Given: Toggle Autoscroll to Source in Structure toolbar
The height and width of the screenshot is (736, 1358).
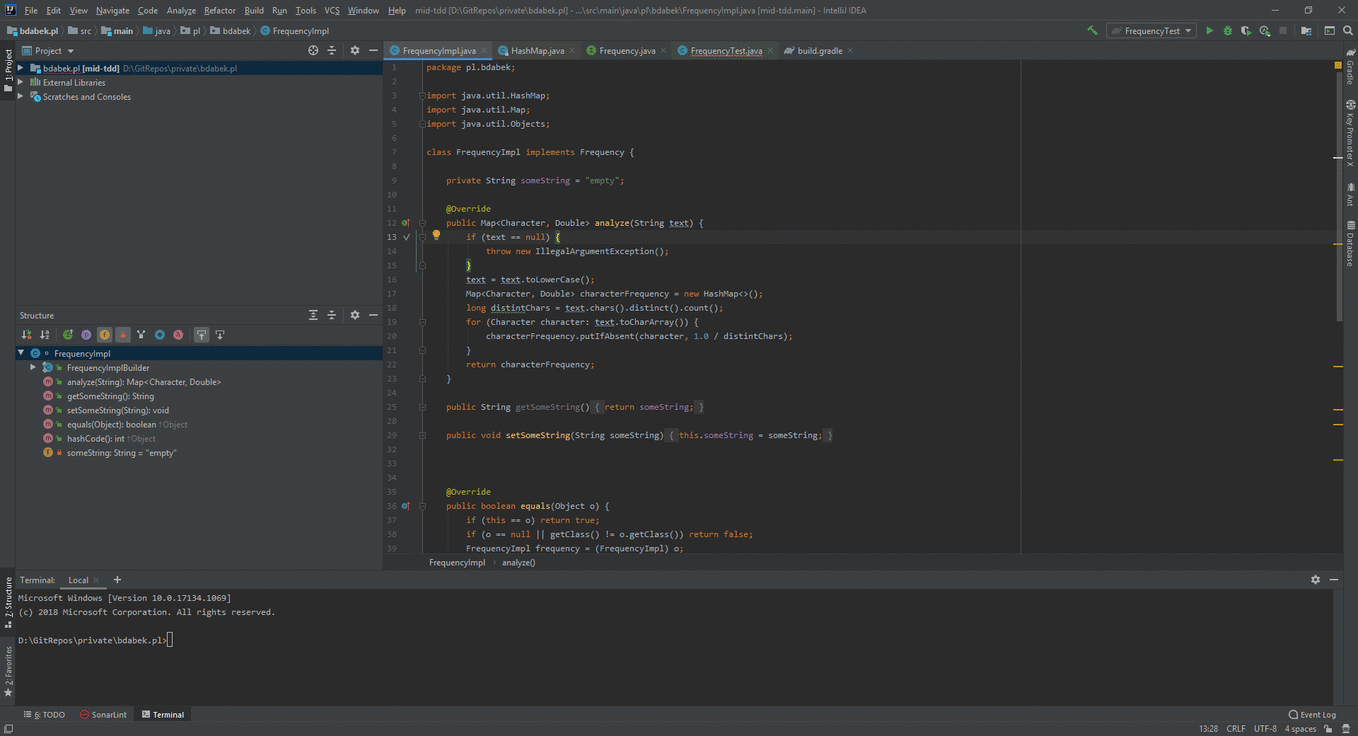Looking at the screenshot, I should (201, 335).
